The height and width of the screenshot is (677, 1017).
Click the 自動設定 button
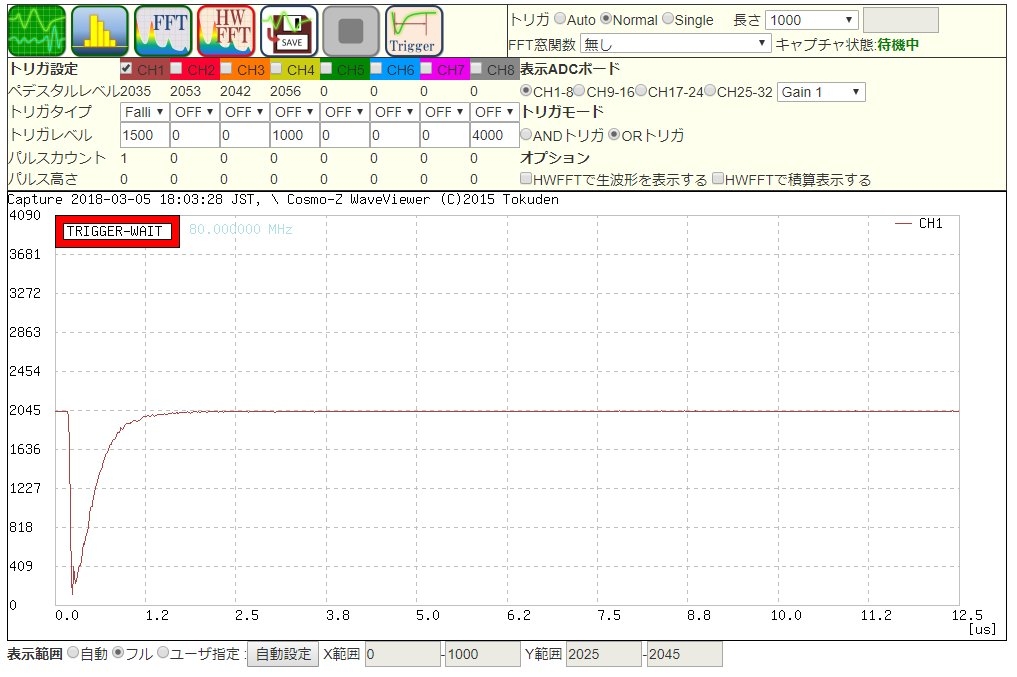(283, 654)
